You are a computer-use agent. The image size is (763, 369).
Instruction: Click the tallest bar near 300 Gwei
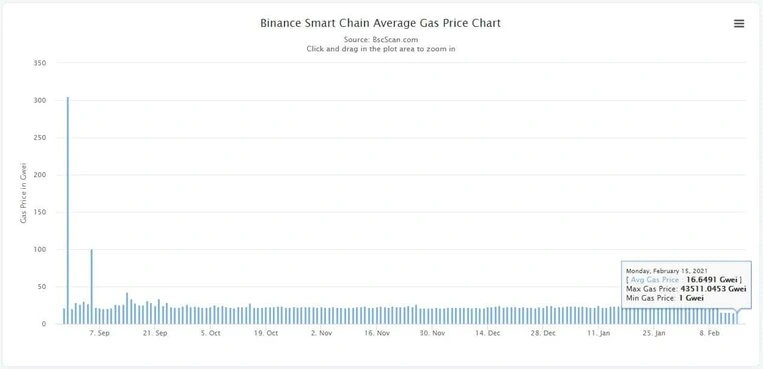(x=68, y=210)
